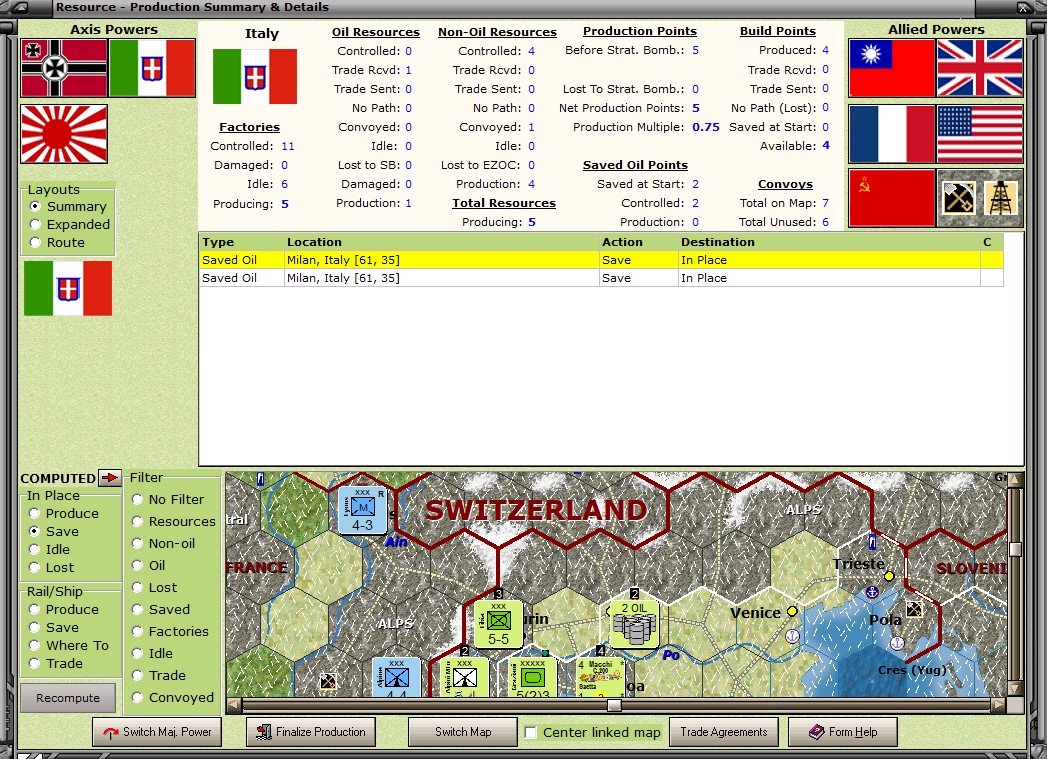Click the Trieste city marker on map
This screenshot has width=1047, height=759.
(x=889, y=576)
